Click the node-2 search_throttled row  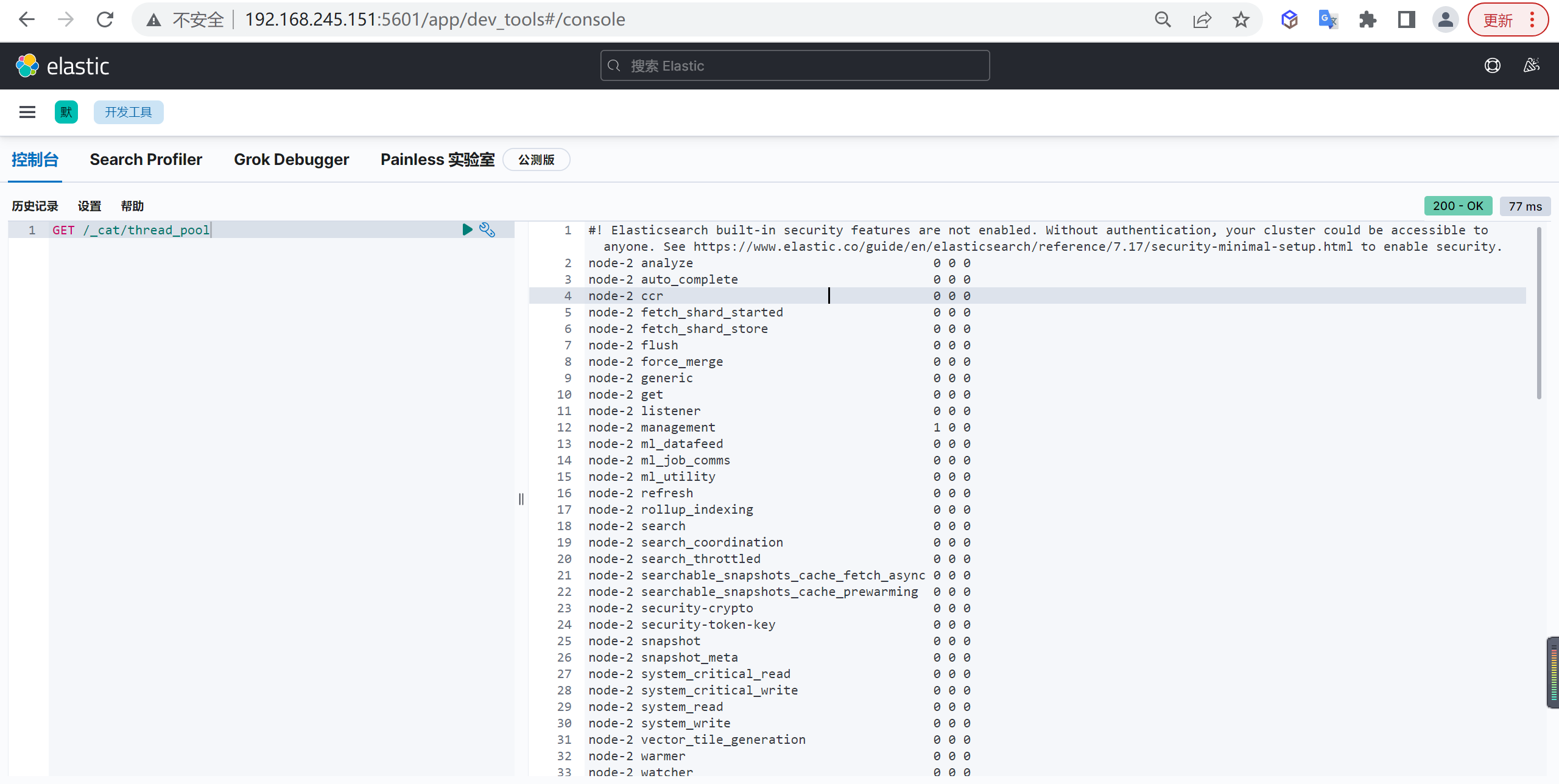779,559
